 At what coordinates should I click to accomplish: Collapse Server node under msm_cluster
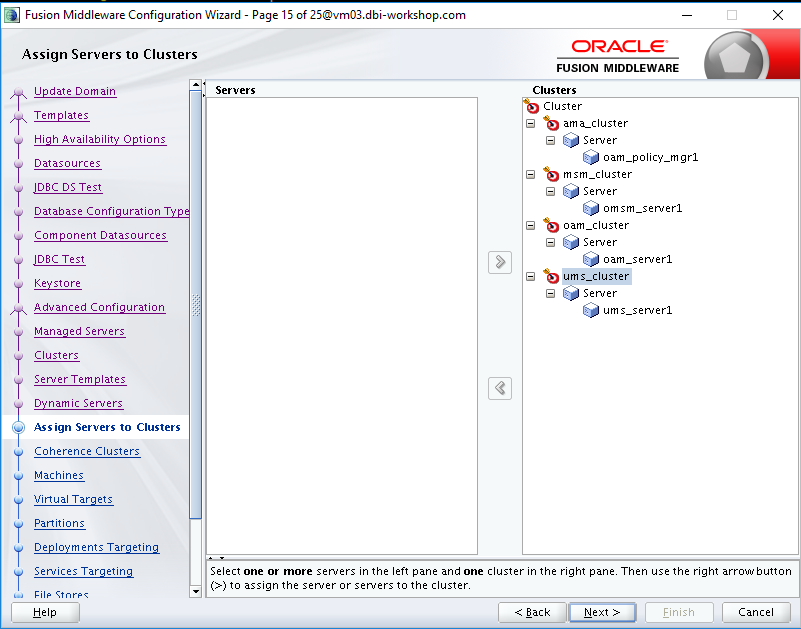[550, 191]
